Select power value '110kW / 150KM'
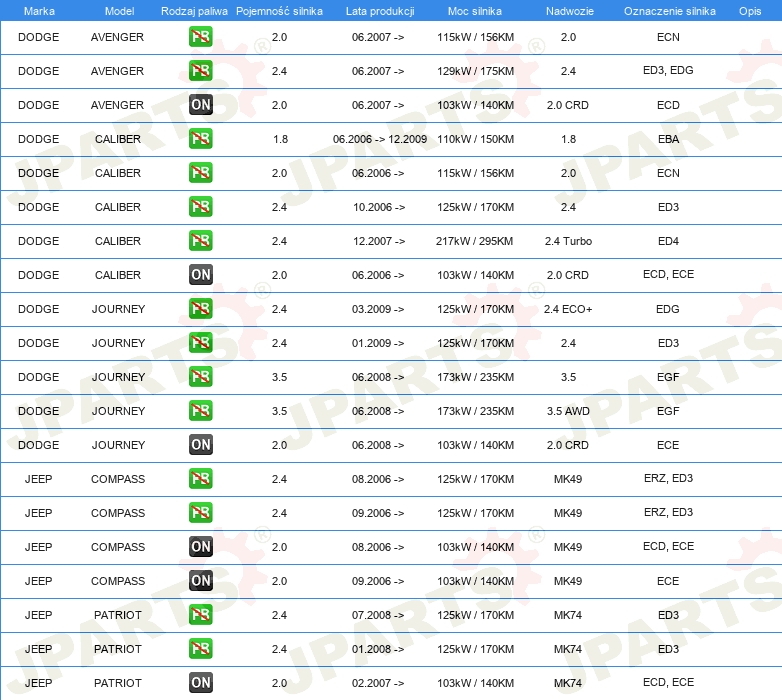The image size is (782, 700). point(475,139)
